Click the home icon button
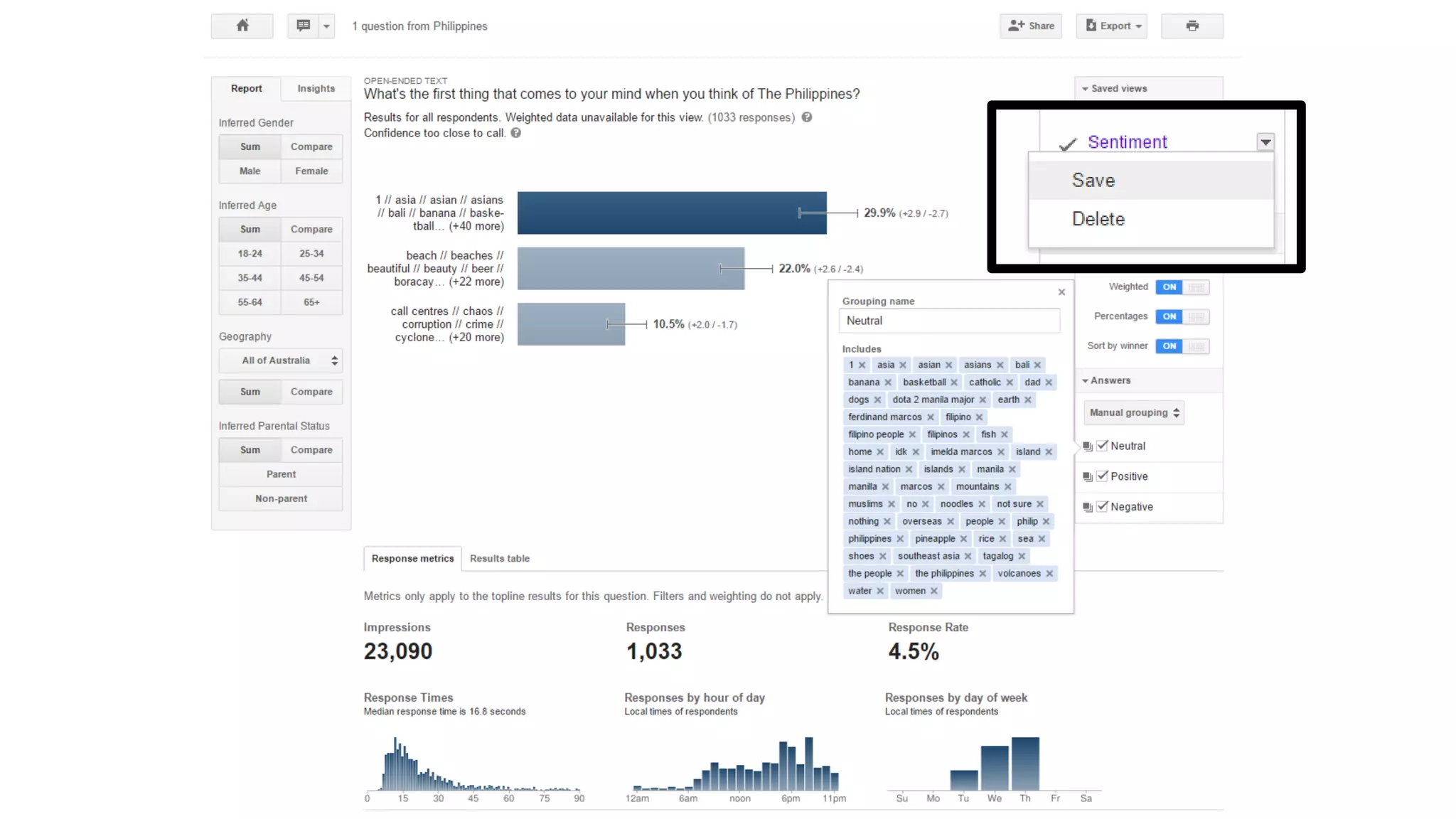 pyautogui.click(x=242, y=26)
